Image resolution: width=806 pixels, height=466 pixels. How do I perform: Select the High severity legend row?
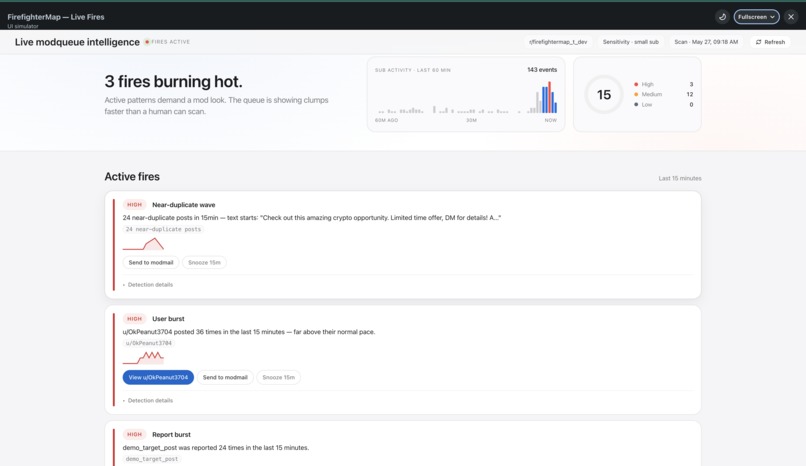coord(663,84)
